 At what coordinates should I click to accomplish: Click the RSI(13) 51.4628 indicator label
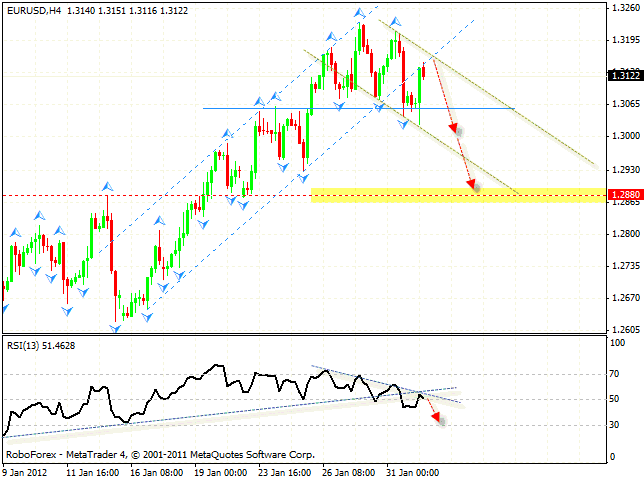(x=42, y=345)
